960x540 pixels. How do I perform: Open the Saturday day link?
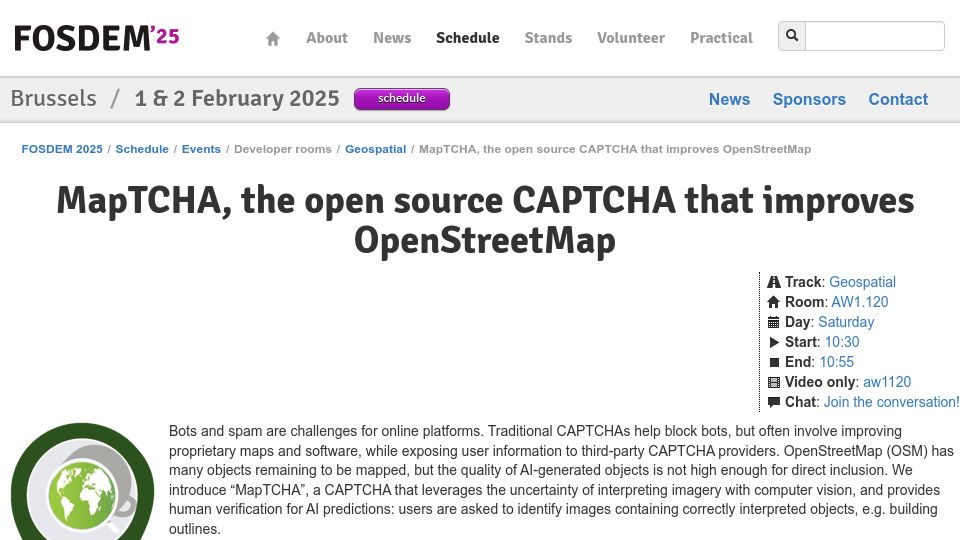point(846,322)
